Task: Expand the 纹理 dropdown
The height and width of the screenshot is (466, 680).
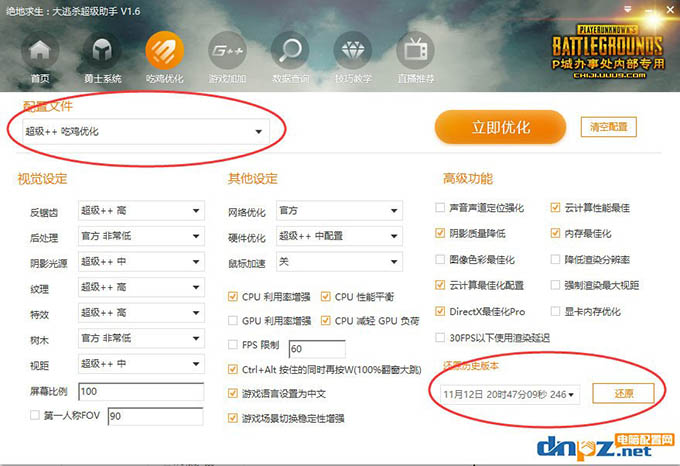Action: pyautogui.click(x=141, y=287)
